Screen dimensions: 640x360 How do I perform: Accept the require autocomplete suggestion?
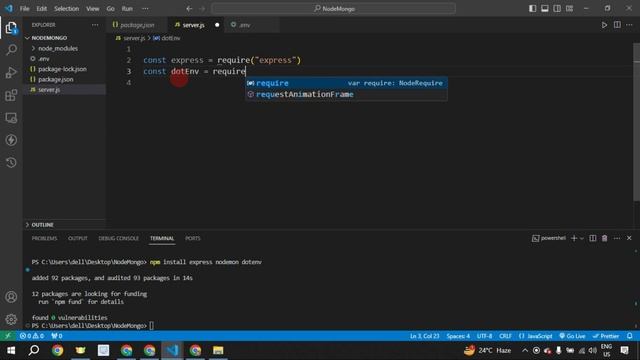point(346,83)
